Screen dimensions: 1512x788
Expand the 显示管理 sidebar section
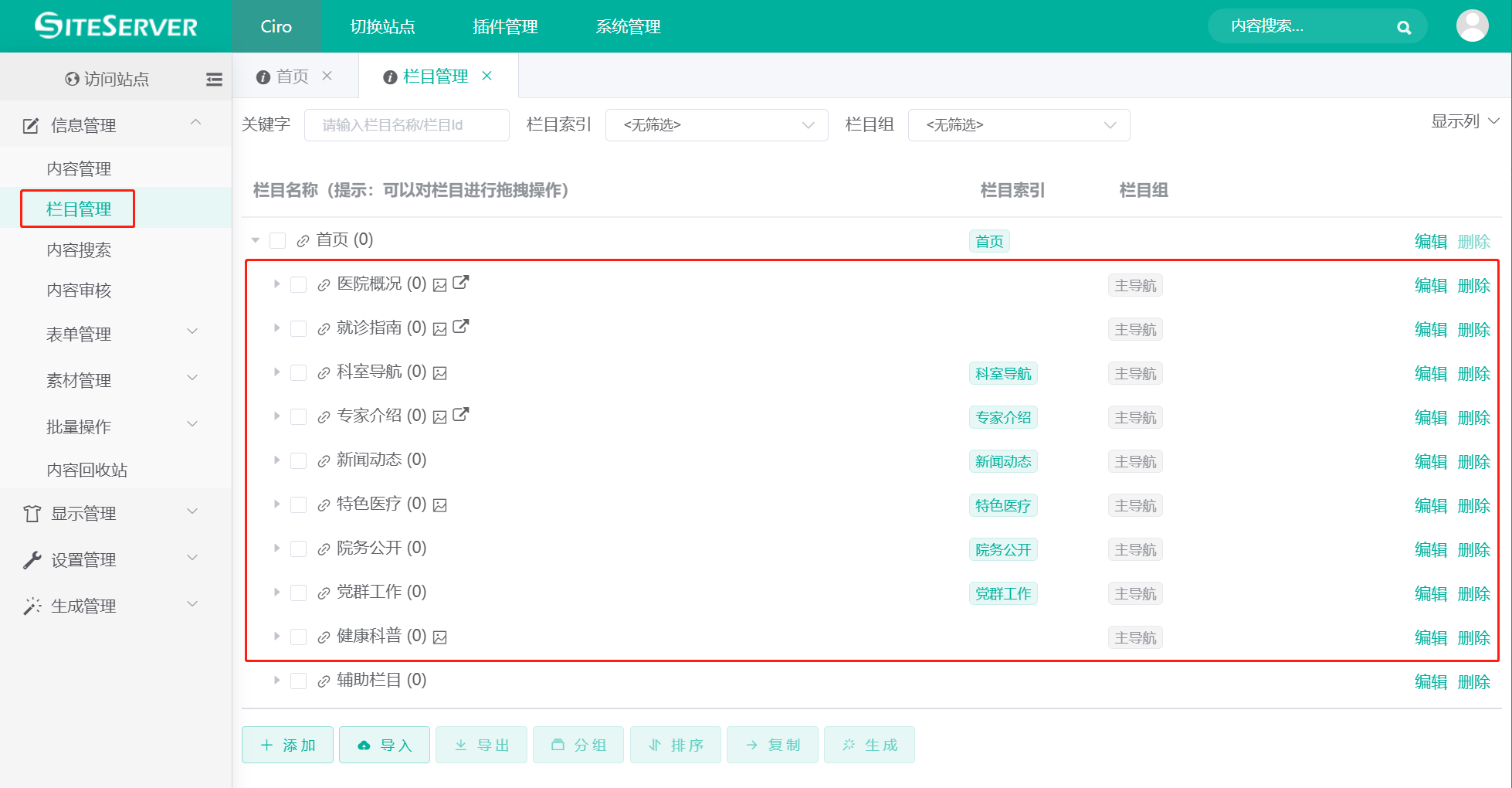pos(83,513)
